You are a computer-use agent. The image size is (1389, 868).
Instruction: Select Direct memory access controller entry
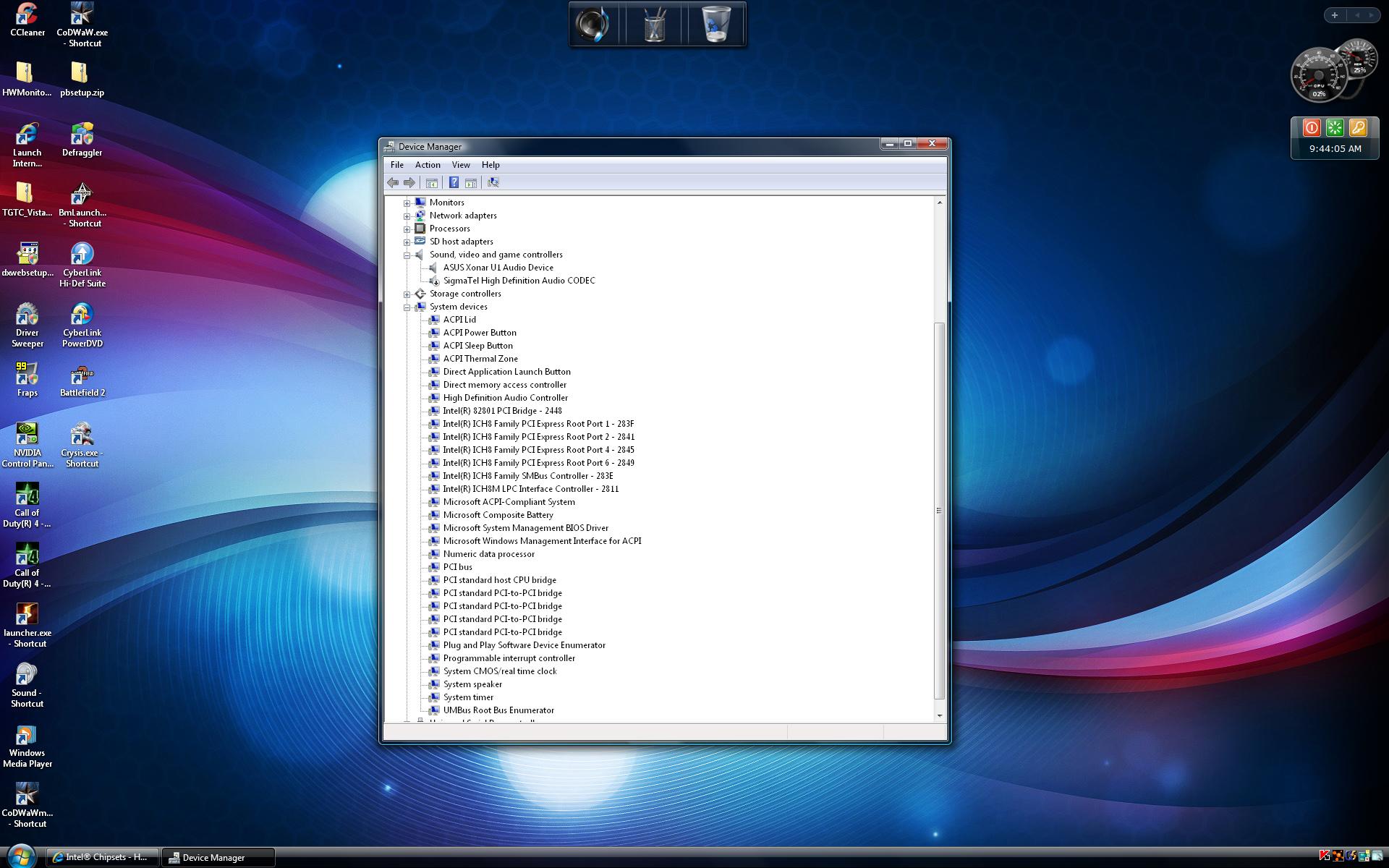504,385
